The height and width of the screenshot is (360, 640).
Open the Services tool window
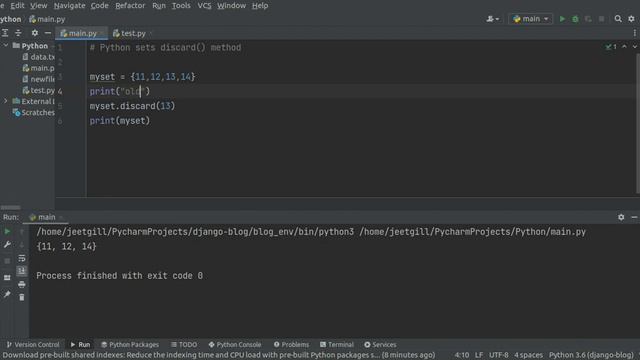click(x=380, y=344)
